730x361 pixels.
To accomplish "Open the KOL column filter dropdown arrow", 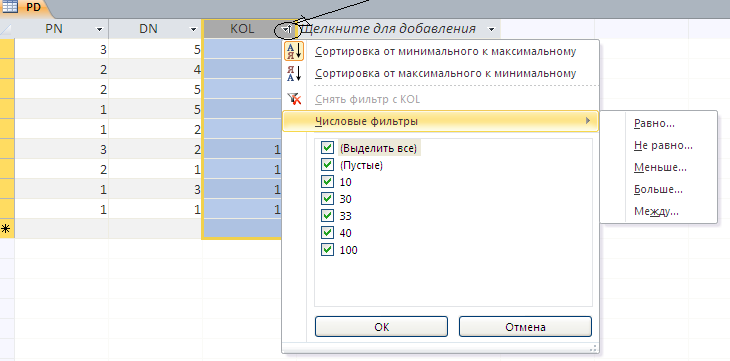I will (x=287, y=29).
